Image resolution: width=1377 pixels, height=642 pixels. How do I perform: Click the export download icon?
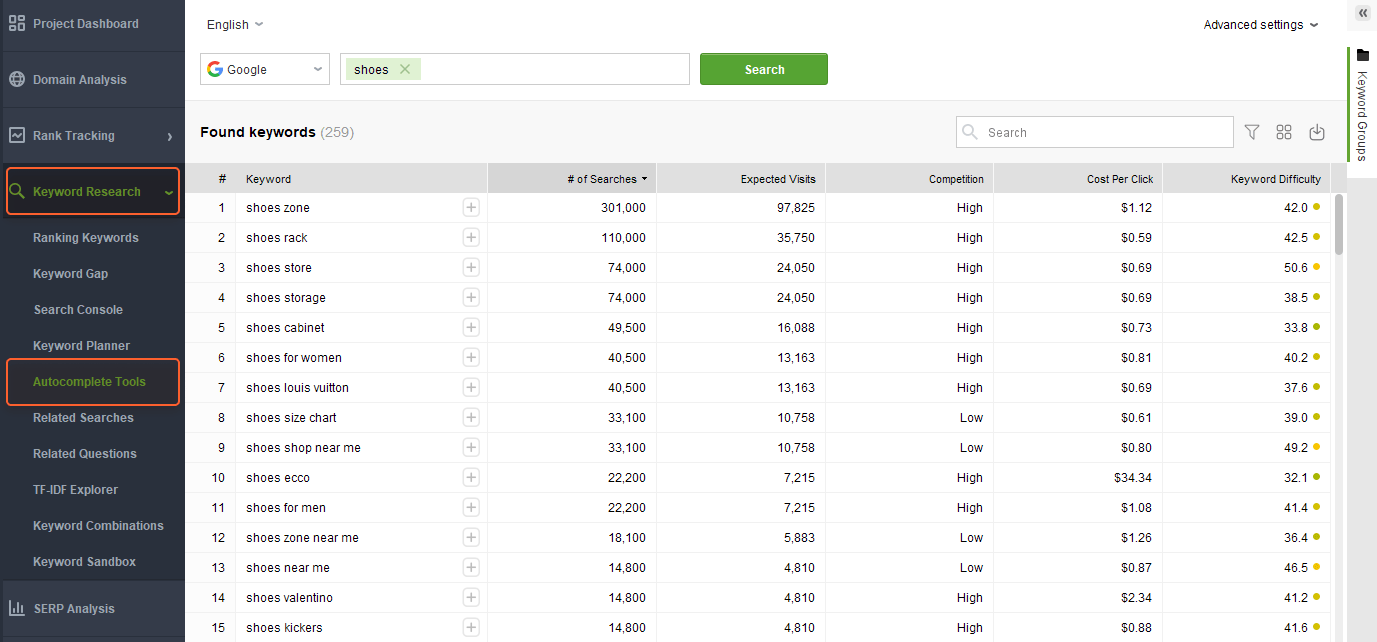[x=1317, y=132]
